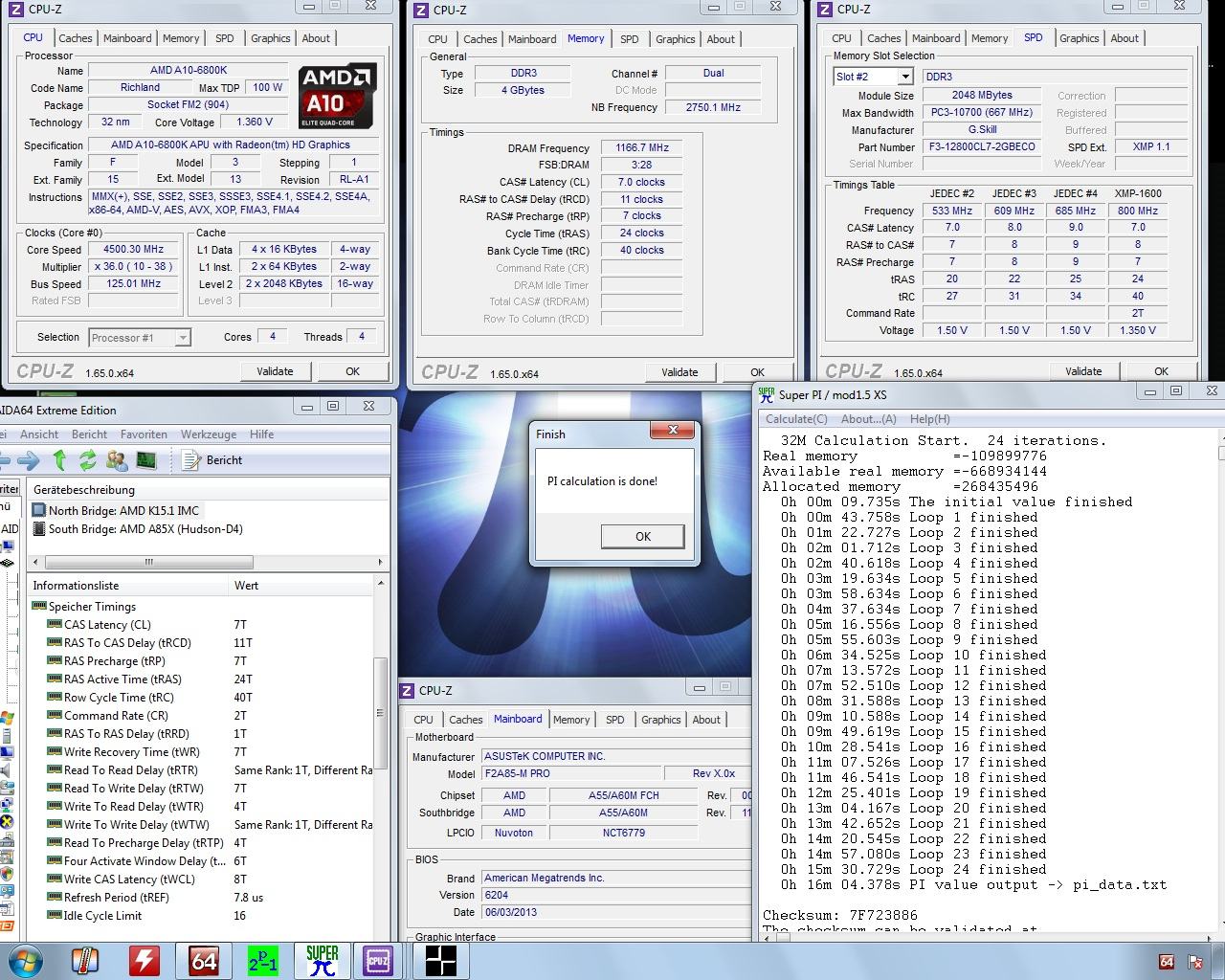Screen dimensions: 1225x980
Task: Open the Calculate(C) menu in Super PI
Action: (x=796, y=419)
